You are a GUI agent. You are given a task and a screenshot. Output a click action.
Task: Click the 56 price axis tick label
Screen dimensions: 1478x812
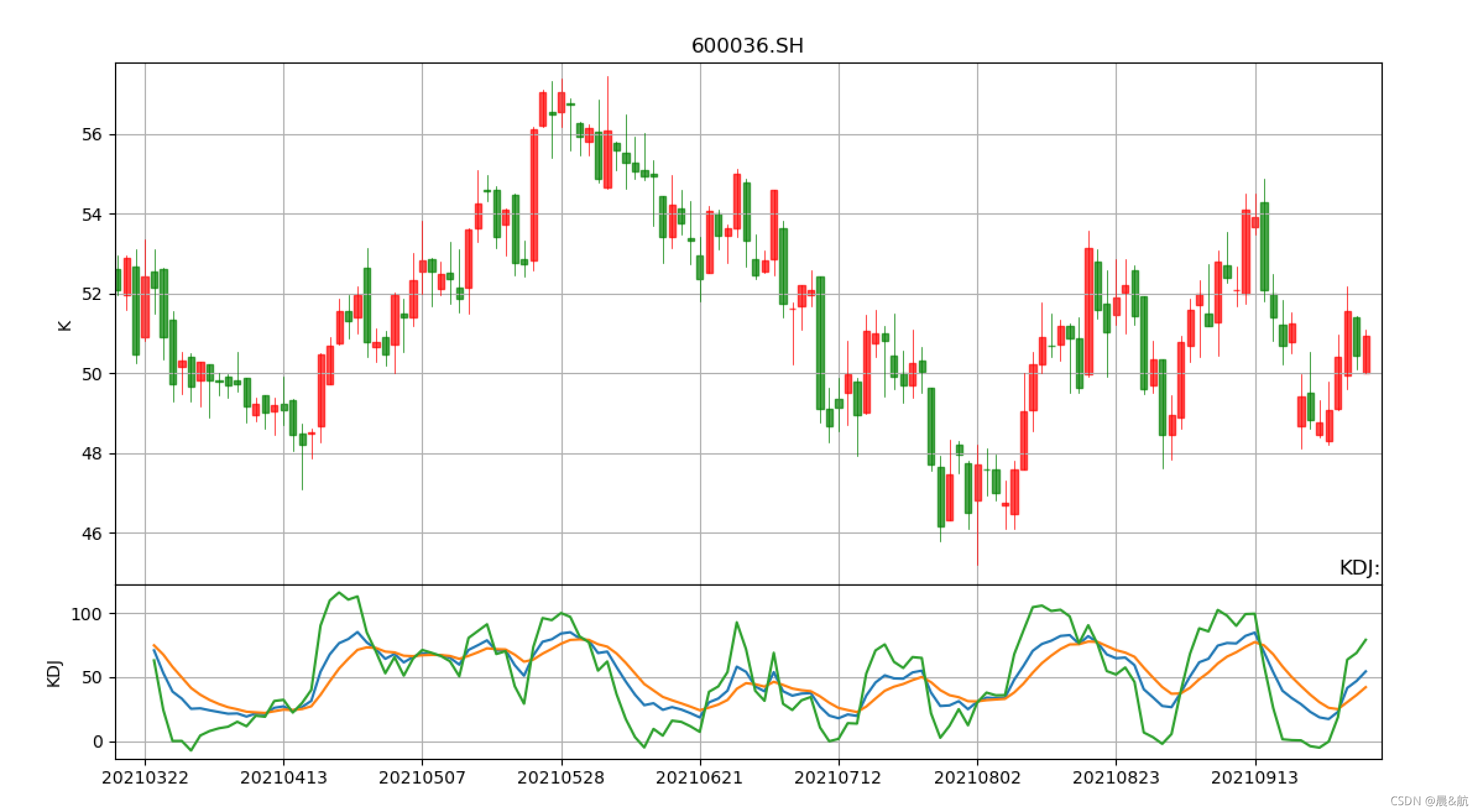[x=92, y=135]
